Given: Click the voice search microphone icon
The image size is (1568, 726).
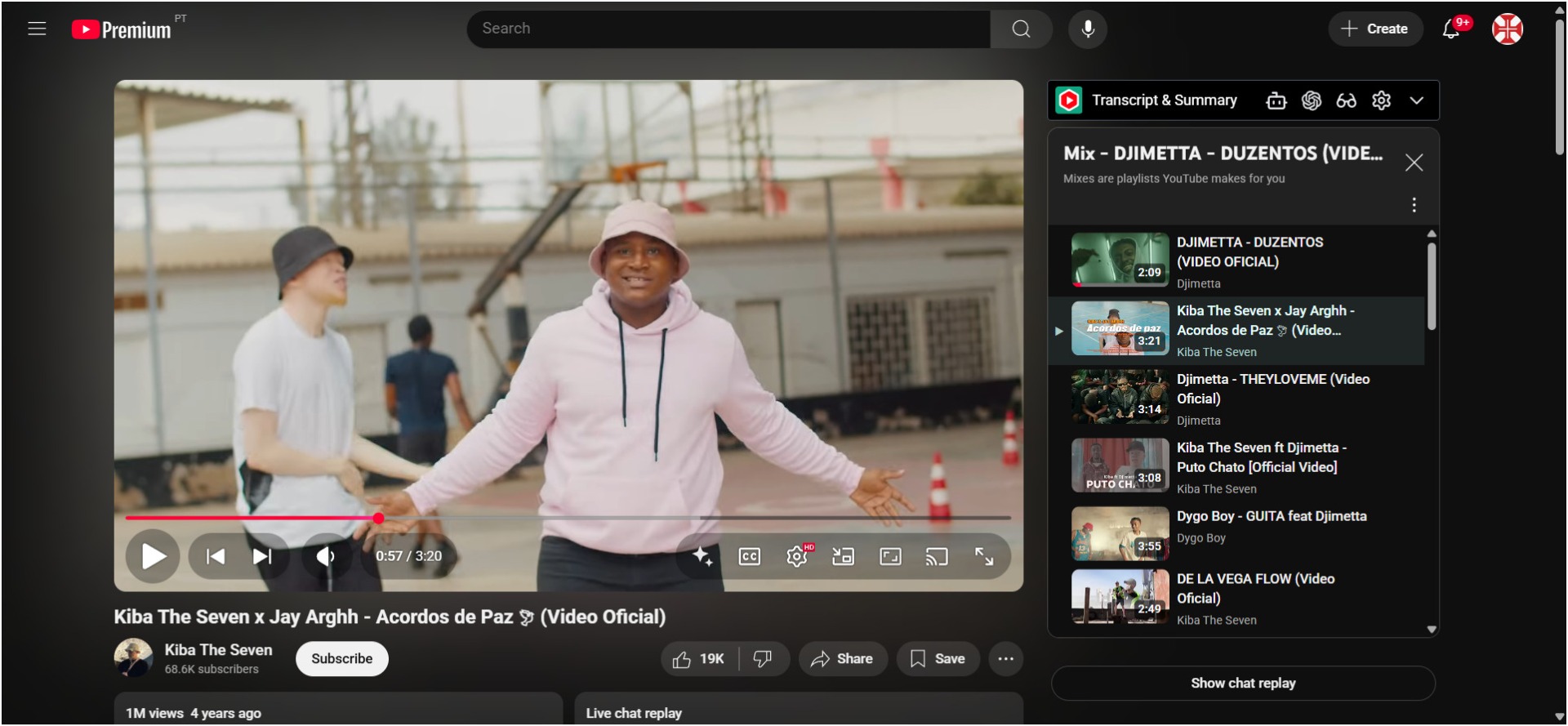Looking at the screenshot, I should [1087, 29].
